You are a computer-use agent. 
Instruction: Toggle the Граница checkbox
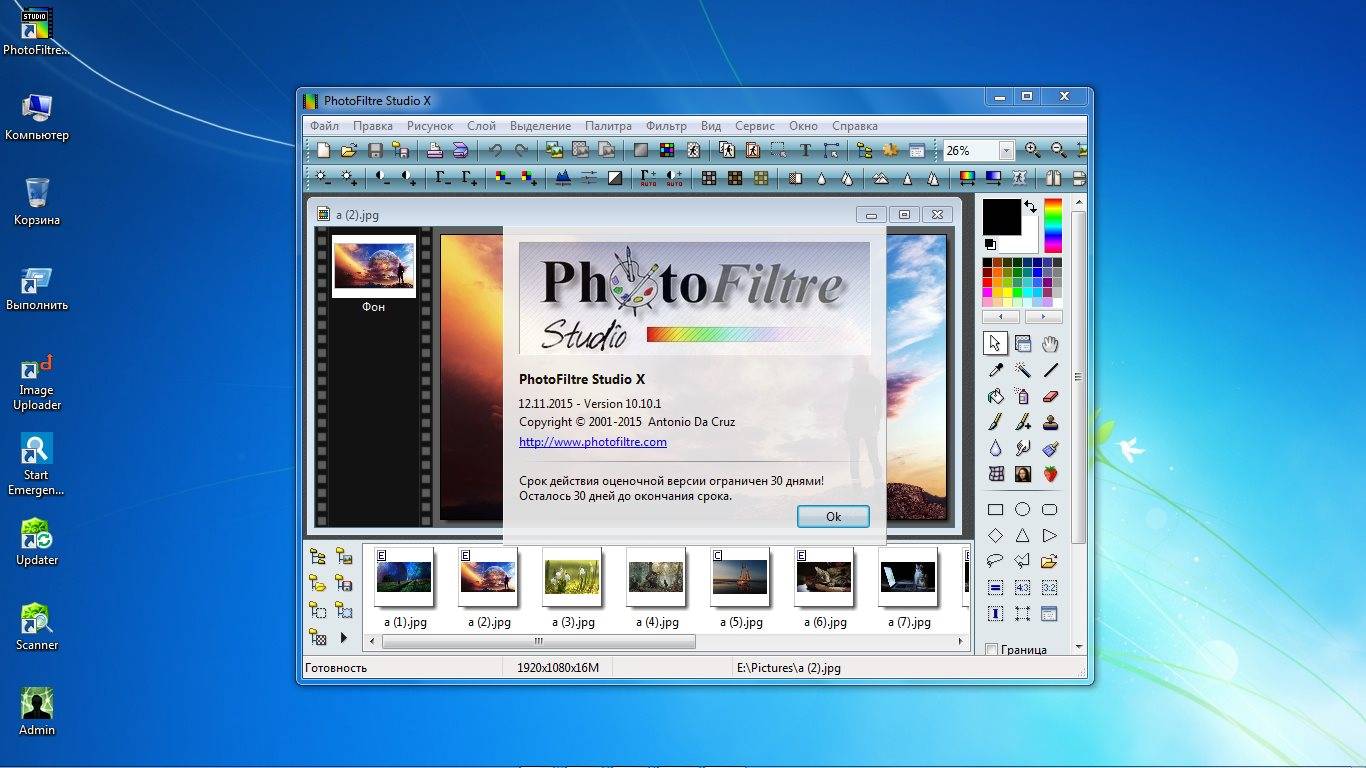pyautogui.click(x=991, y=650)
